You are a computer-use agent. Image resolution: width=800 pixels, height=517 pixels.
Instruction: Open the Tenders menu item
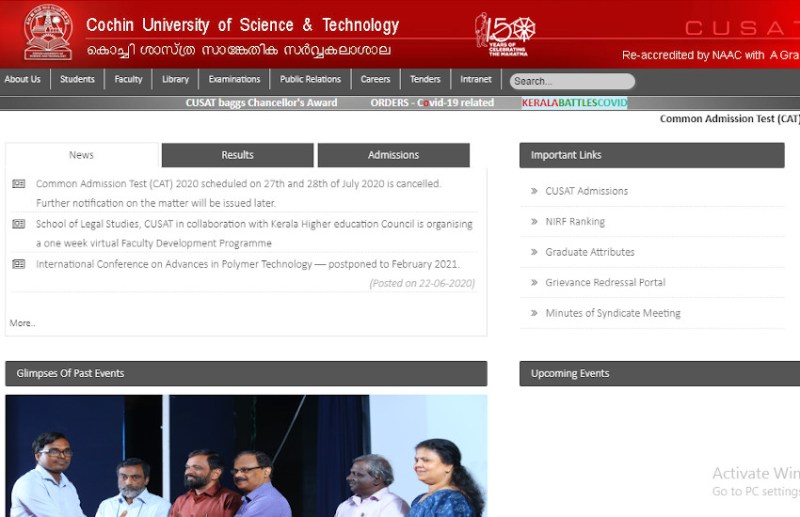(425, 80)
